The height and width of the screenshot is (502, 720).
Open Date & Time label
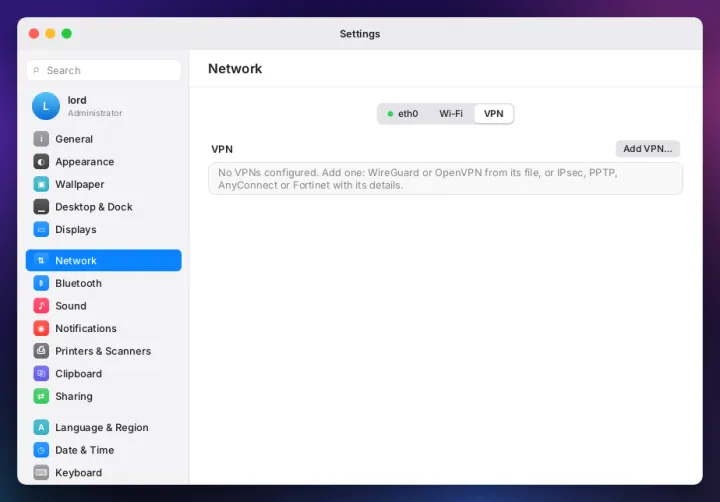pos(84,450)
